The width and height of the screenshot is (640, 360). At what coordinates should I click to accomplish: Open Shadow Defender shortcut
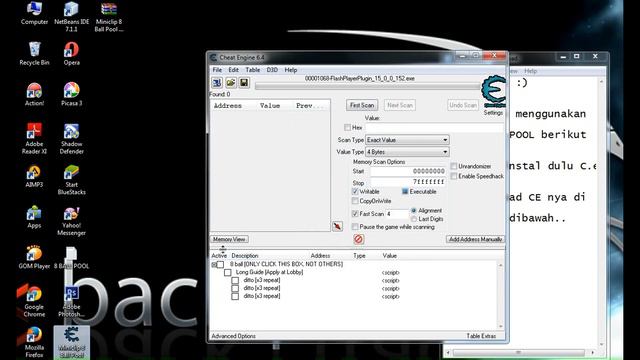[x=71, y=139]
